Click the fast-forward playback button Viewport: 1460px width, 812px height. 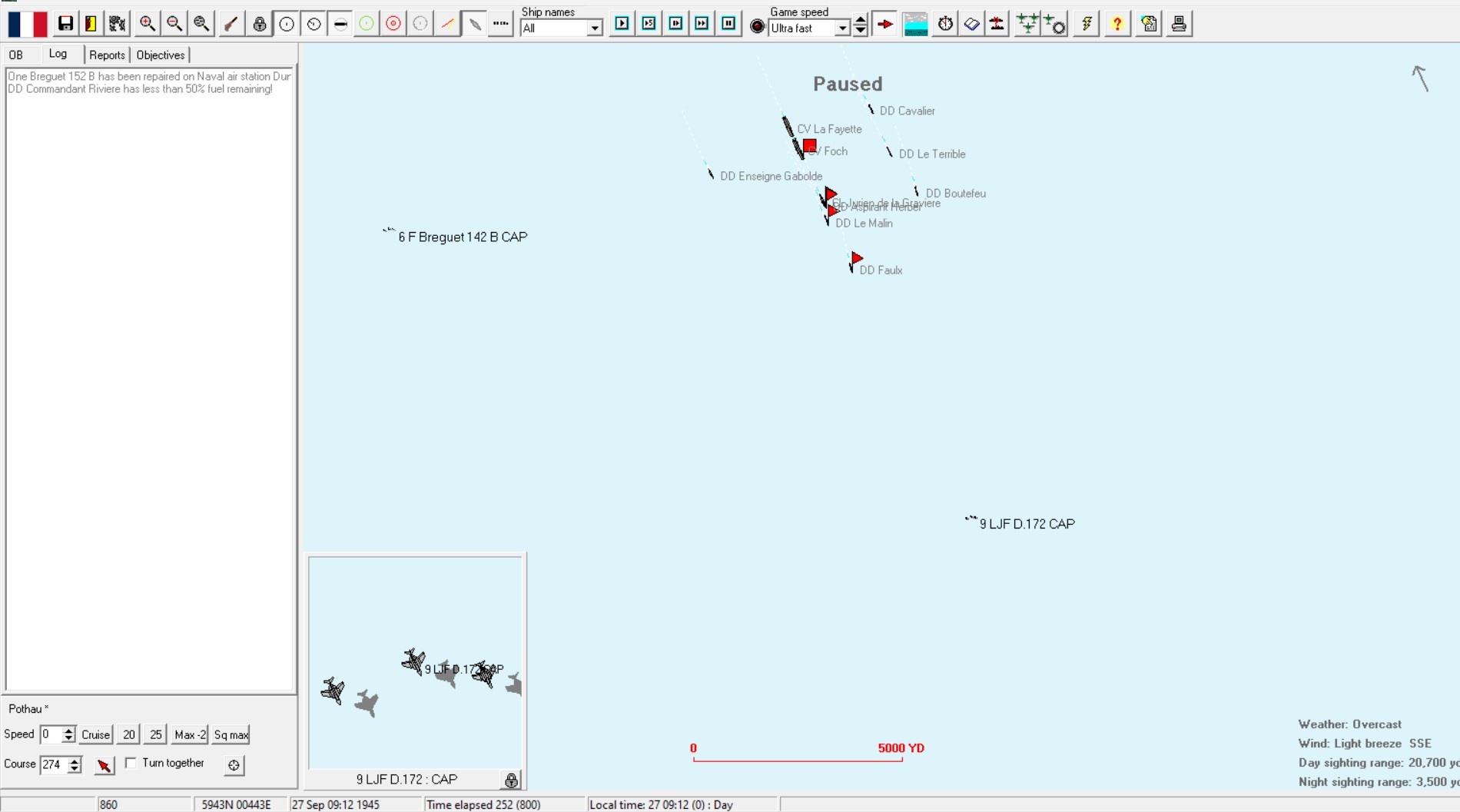702,24
